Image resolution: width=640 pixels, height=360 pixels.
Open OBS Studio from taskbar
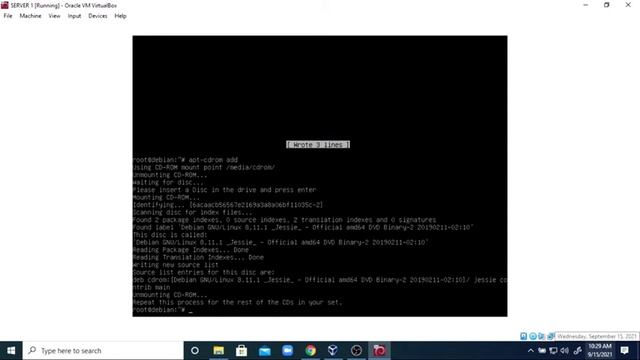(356, 351)
